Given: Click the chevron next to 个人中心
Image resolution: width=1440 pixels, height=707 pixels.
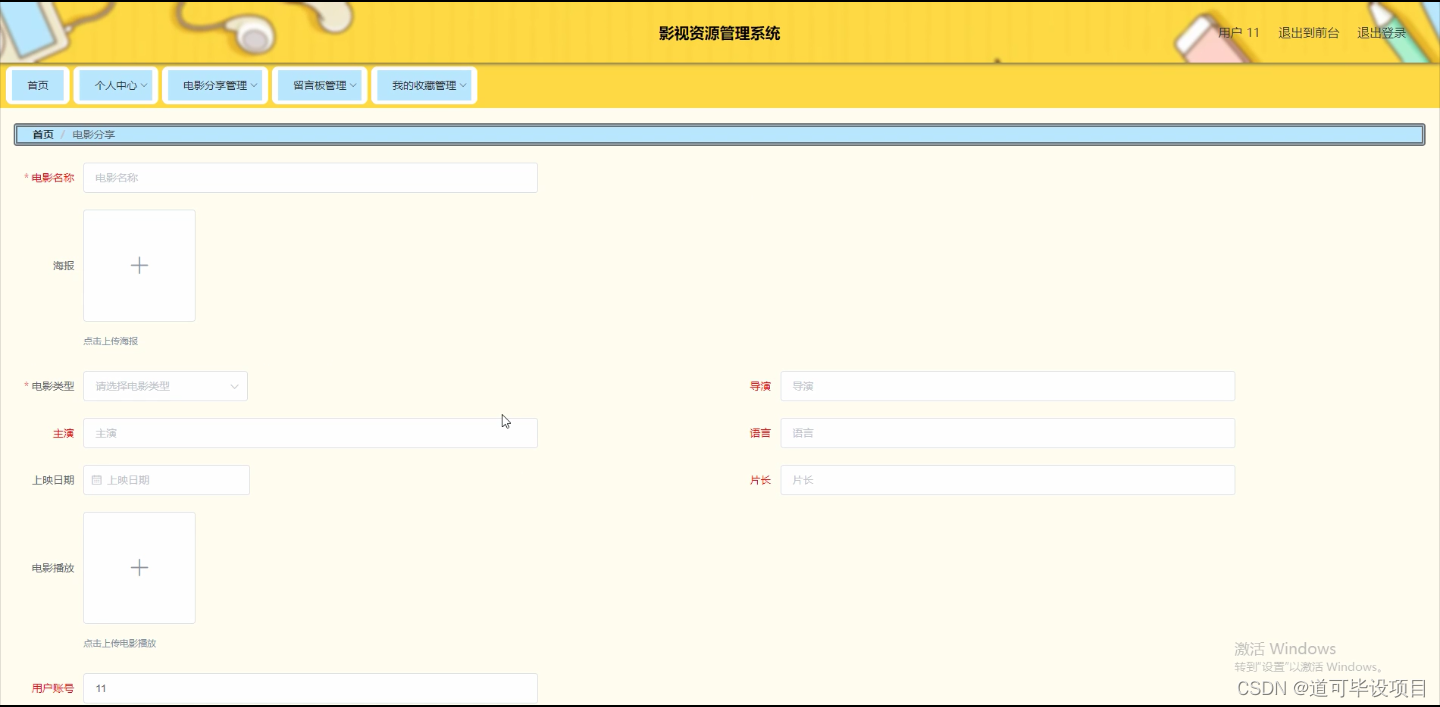Looking at the screenshot, I should point(146,85).
